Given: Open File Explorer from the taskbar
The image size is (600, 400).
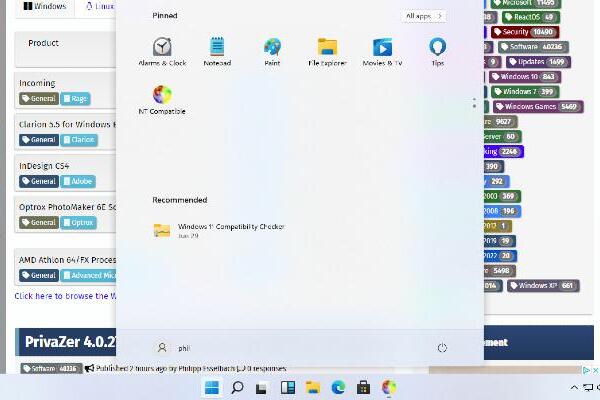Looking at the screenshot, I should (313, 388).
